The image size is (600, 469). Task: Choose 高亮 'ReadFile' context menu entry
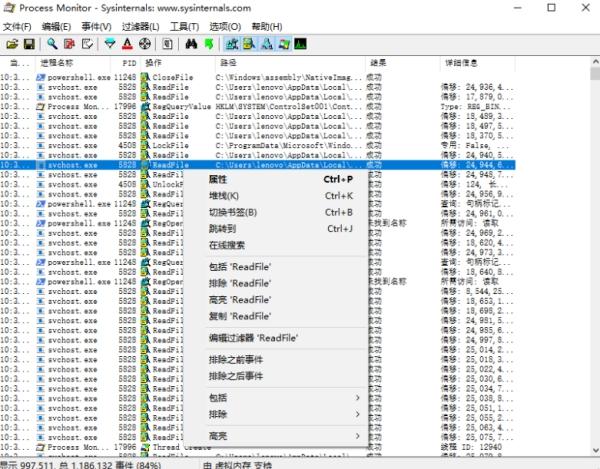coord(276,300)
